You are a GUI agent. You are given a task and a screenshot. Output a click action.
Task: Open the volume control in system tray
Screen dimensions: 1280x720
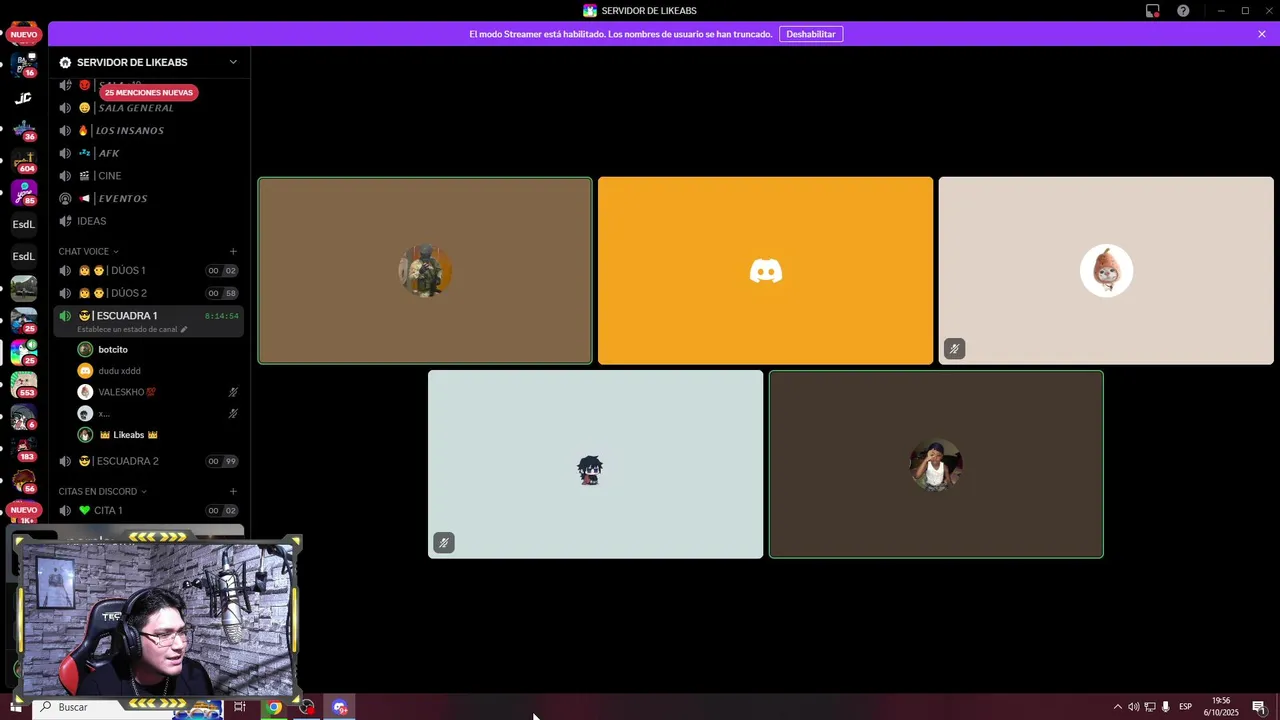1134,707
